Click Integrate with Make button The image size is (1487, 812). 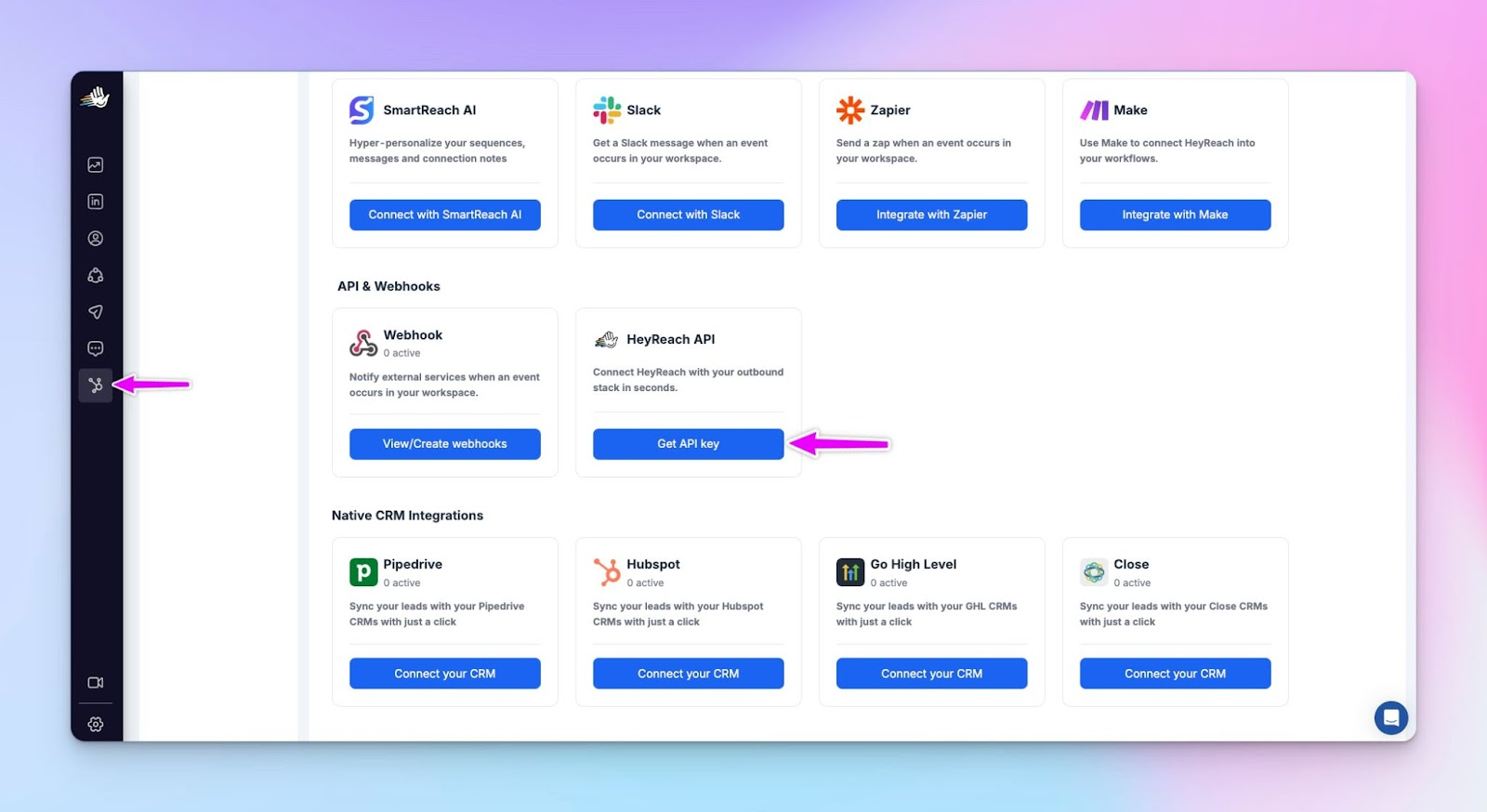tap(1176, 215)
